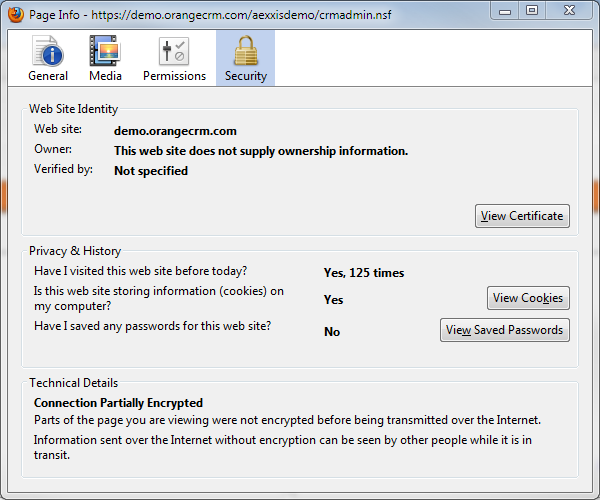
Task: Switch to the Permissions tab label
Action: 174,76
